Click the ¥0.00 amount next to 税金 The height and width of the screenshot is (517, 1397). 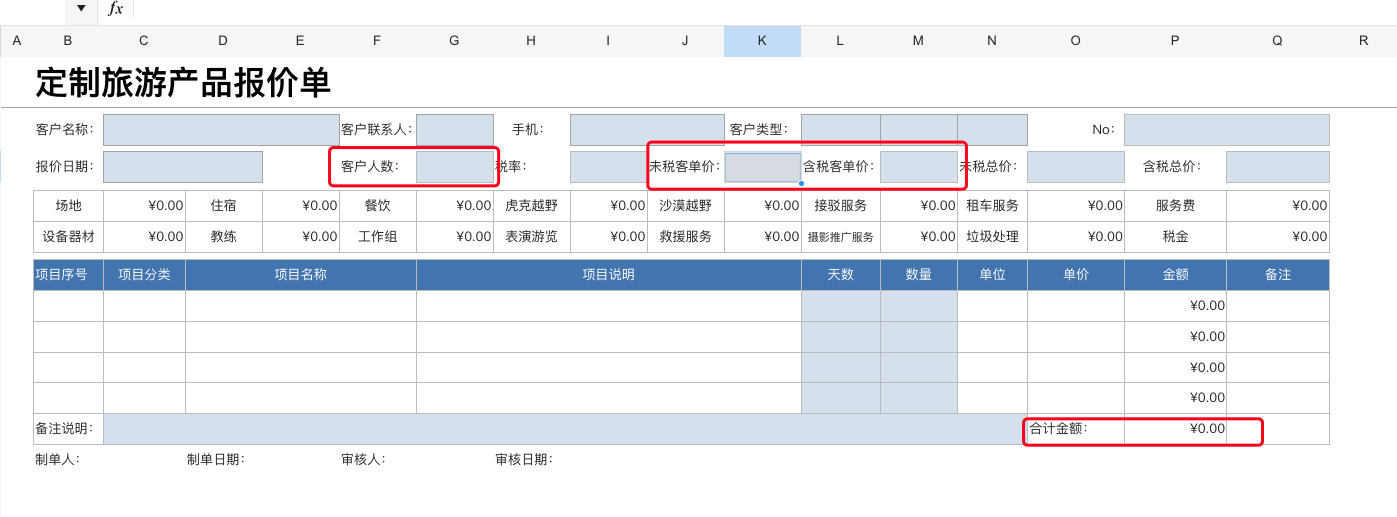click(x=1278, y=237)
